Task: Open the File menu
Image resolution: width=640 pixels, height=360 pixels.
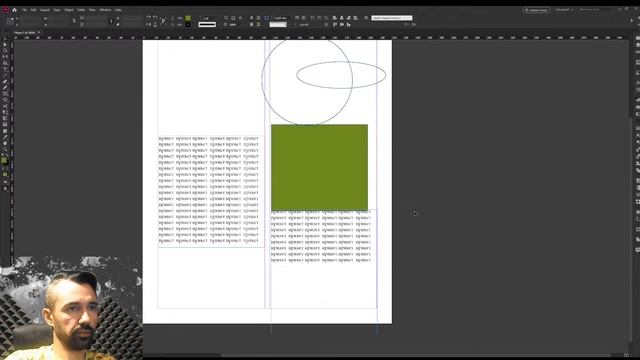Action: click(24, 10)
